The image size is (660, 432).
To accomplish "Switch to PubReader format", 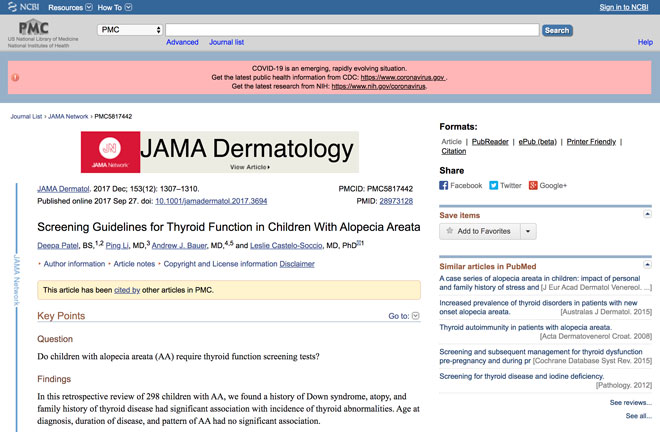I will 490,141.
